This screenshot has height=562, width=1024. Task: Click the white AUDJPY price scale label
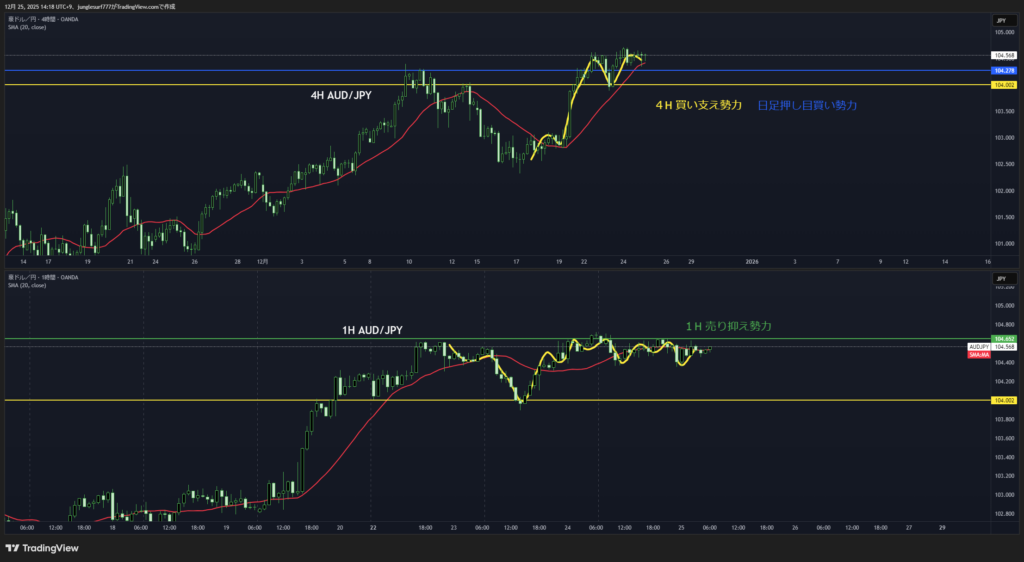point(977,346)
